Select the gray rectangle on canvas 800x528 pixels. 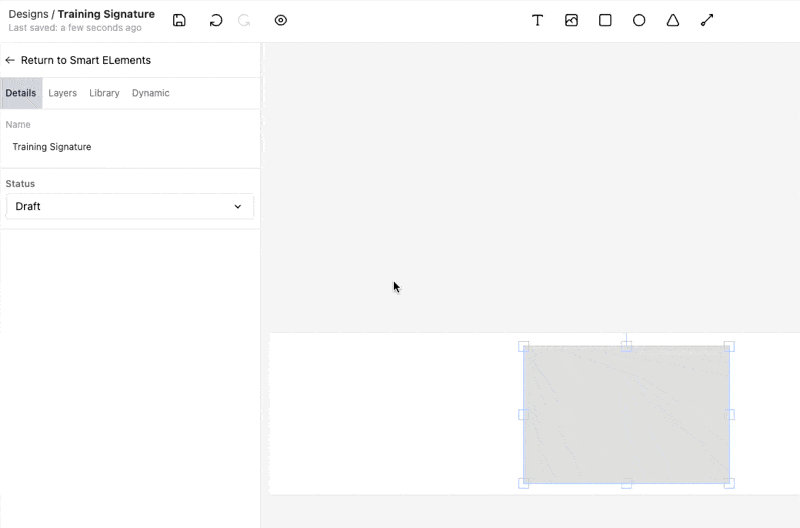[627, 415]
